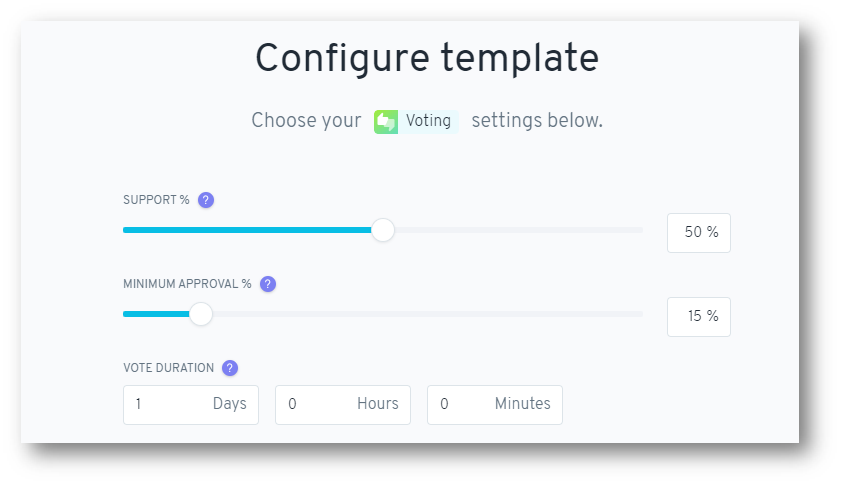Click the Support % slider handle
The image size is (841, 485).
(x=383, y=230)
